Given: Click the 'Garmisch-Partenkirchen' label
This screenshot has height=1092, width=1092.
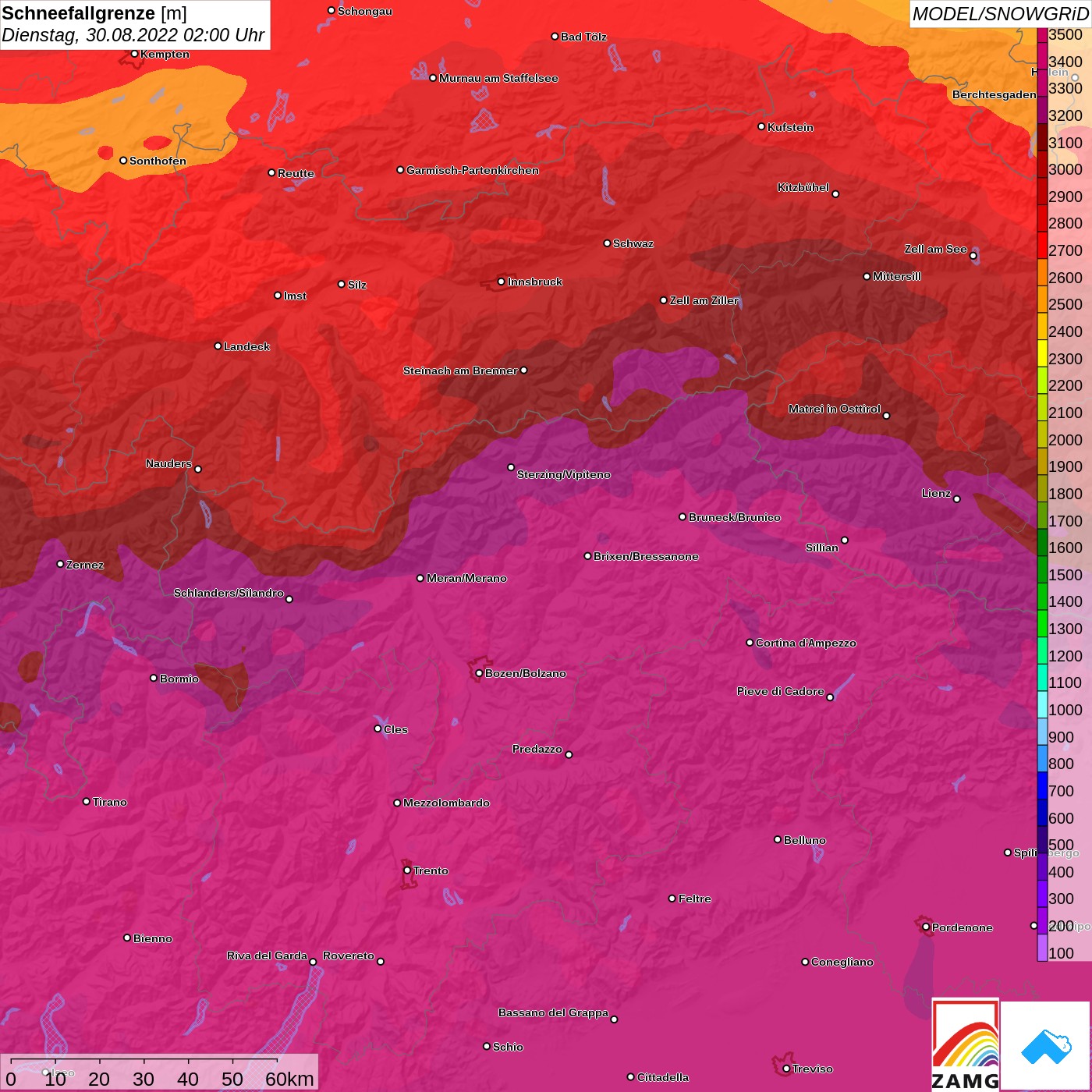Looking at the screenshot, I should 473,170.
